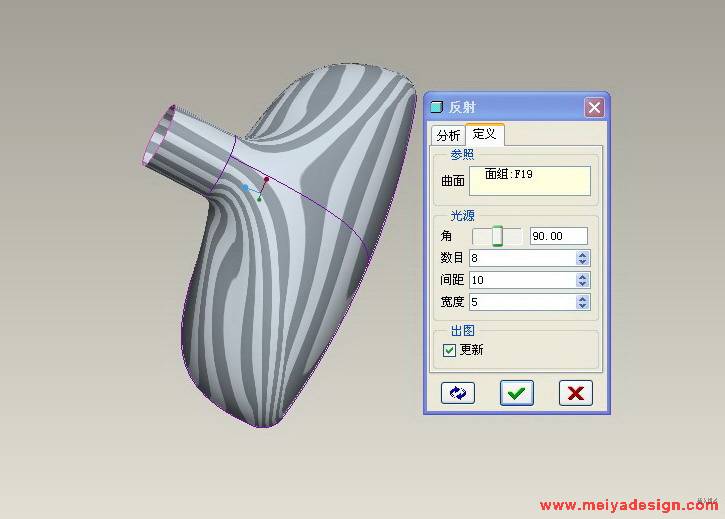Viewport: 725px width, 519px height.
Task: Click the angle value field 90.00
Action: [559, 236]
